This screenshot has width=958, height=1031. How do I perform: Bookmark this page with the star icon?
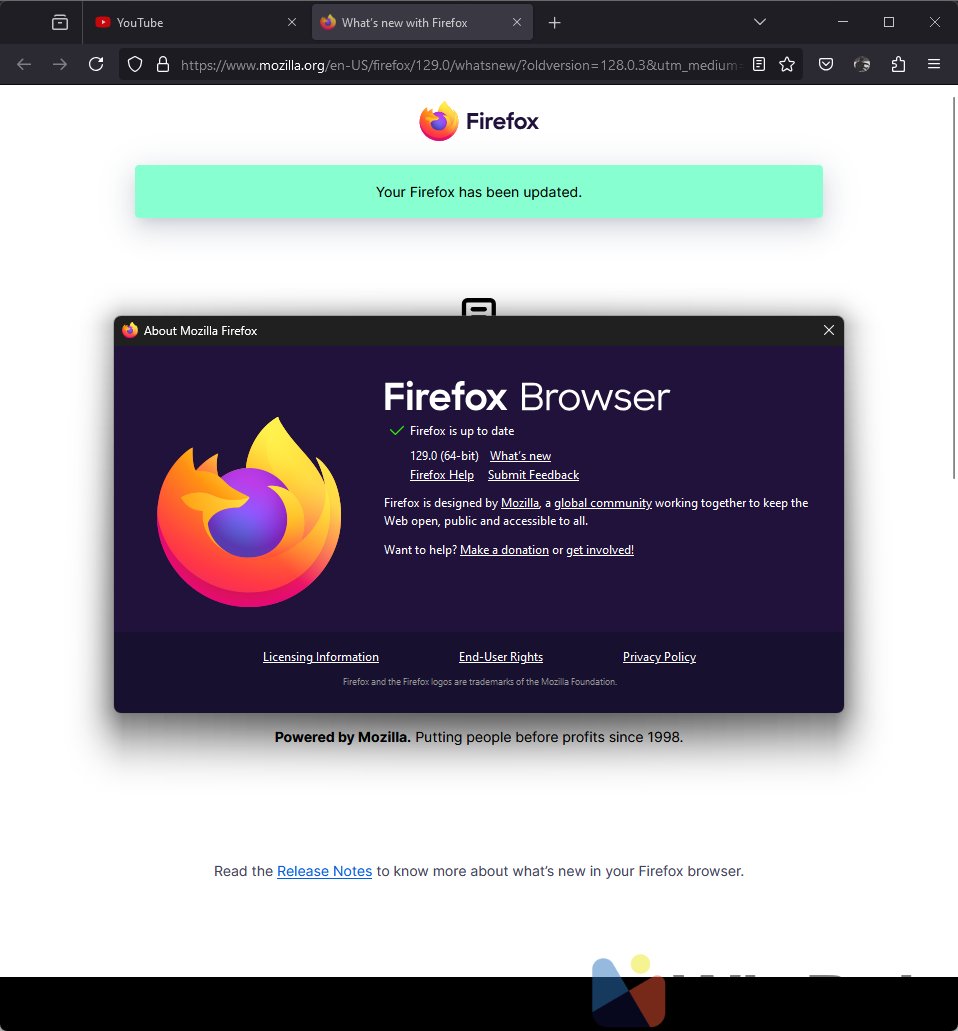(x=787, y=64)
